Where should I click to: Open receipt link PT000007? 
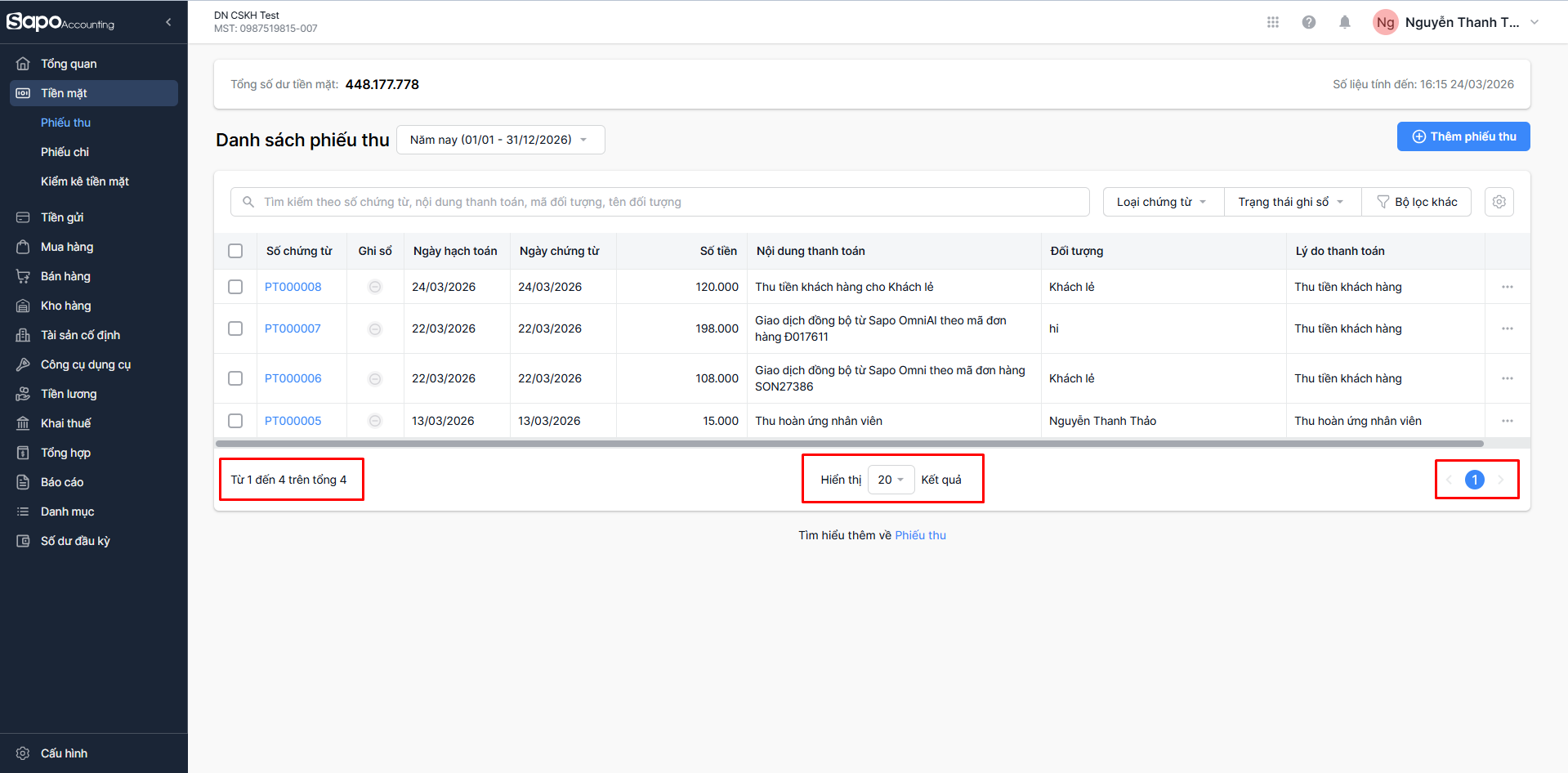[x=293, y=328]
